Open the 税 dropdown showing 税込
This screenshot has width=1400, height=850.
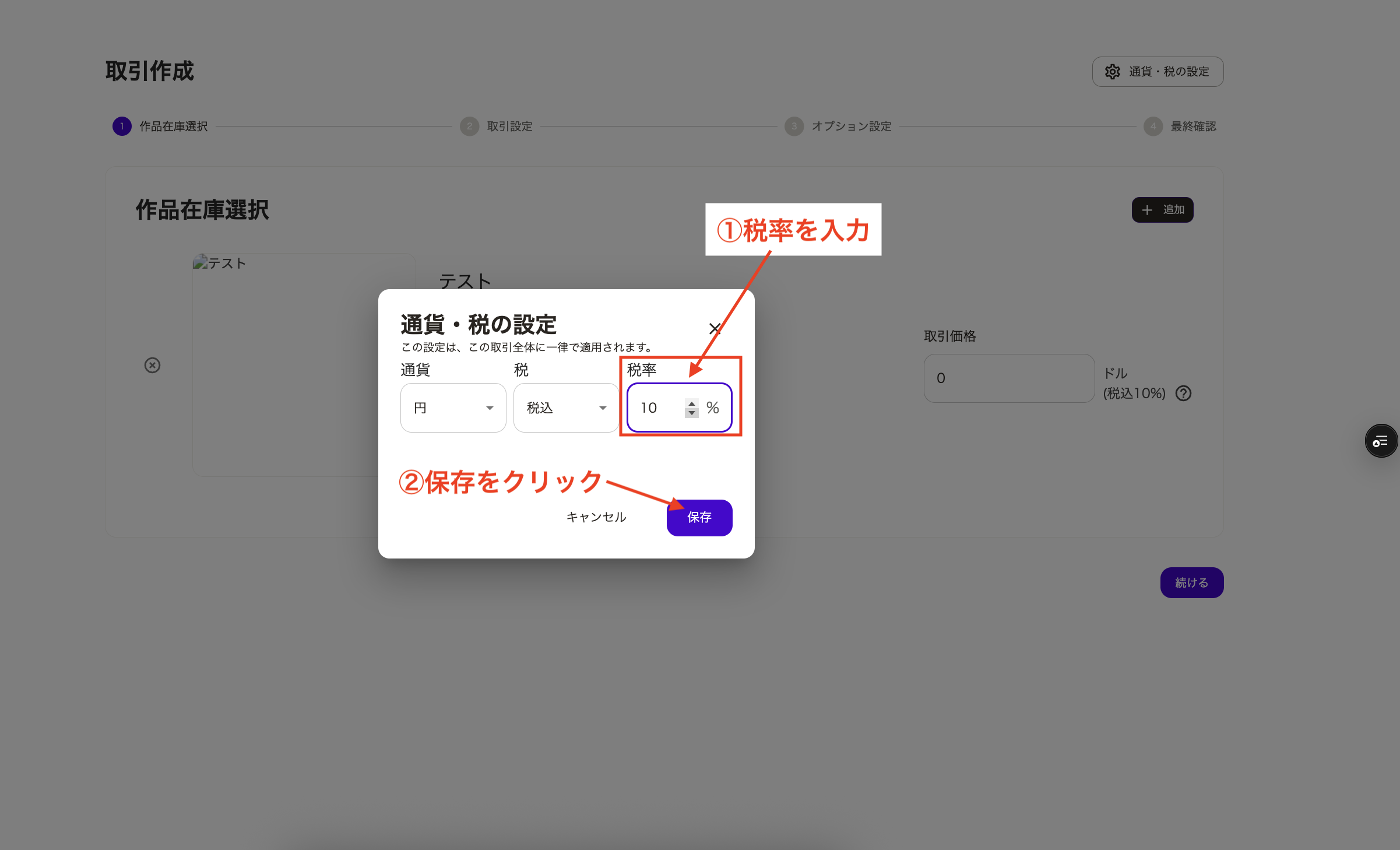[x=566, y=408]
